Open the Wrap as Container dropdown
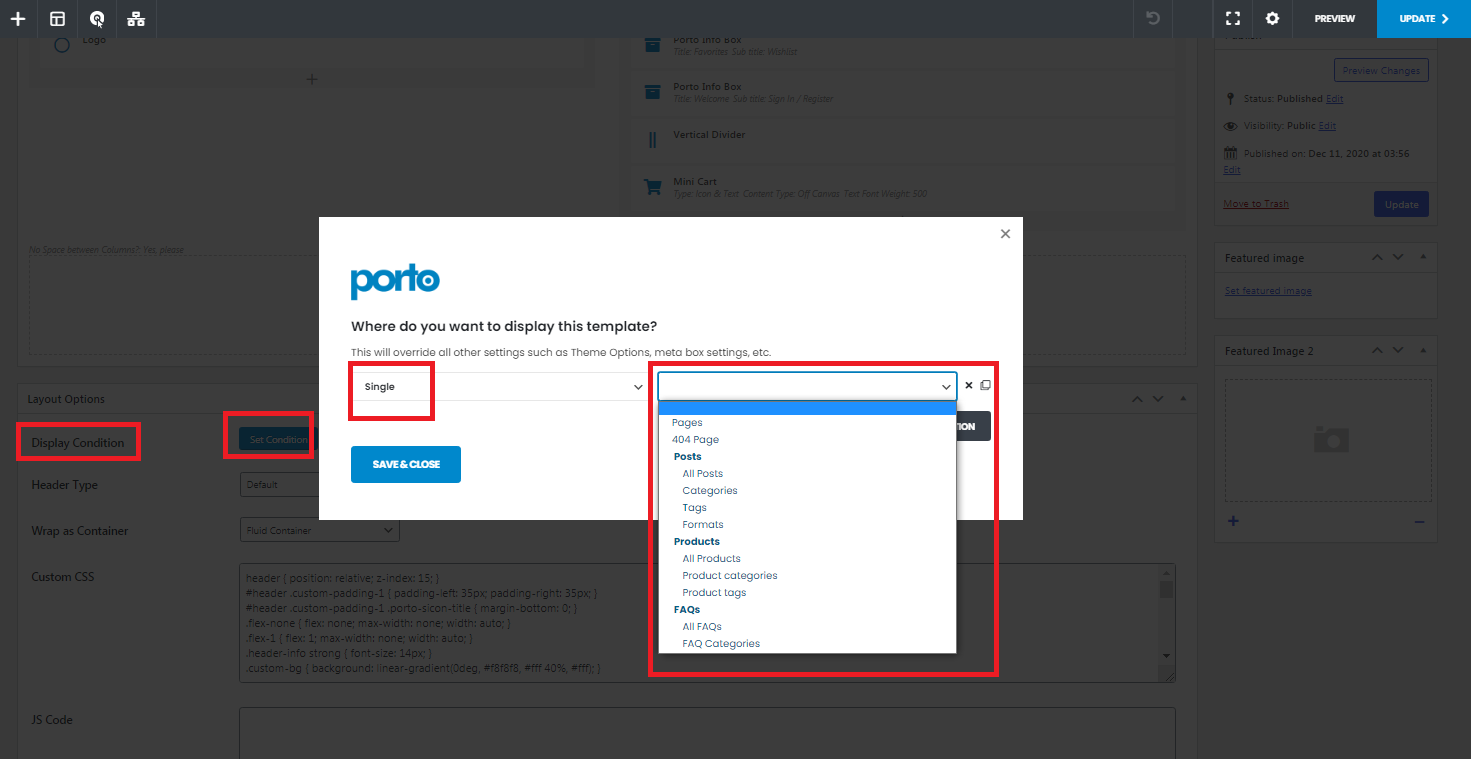1471x759 pixels. coord(319,531)
